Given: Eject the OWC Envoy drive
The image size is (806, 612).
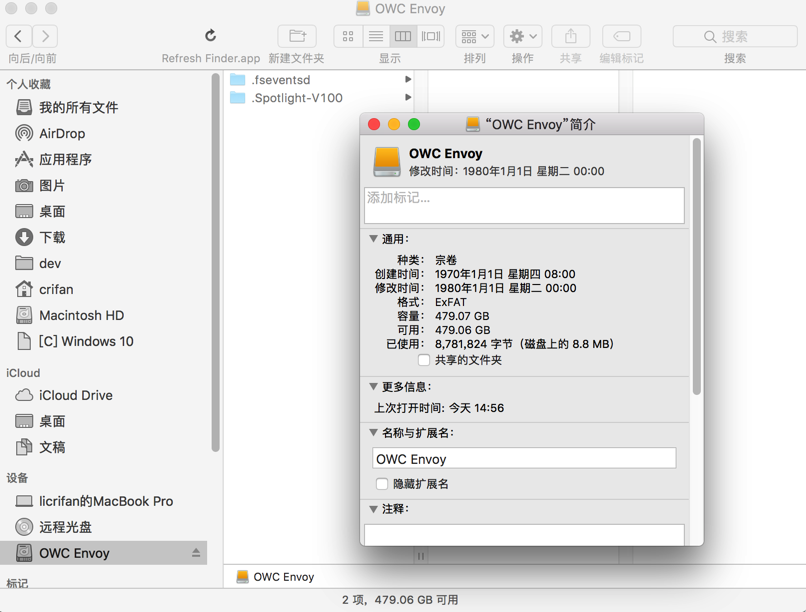Looking at the screenshot, I should point(196,553).
